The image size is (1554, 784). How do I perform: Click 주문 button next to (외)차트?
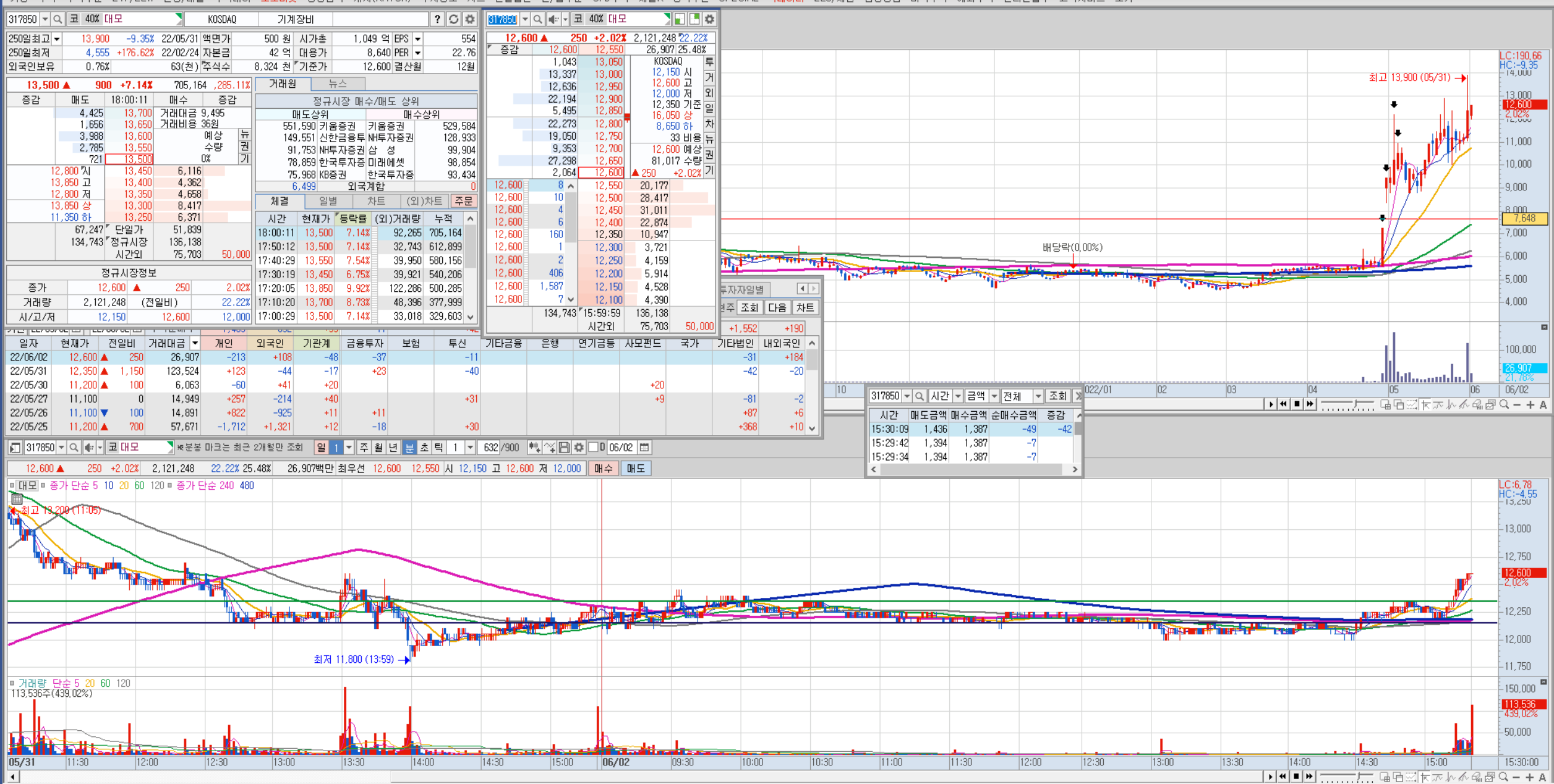click(464, 201)
